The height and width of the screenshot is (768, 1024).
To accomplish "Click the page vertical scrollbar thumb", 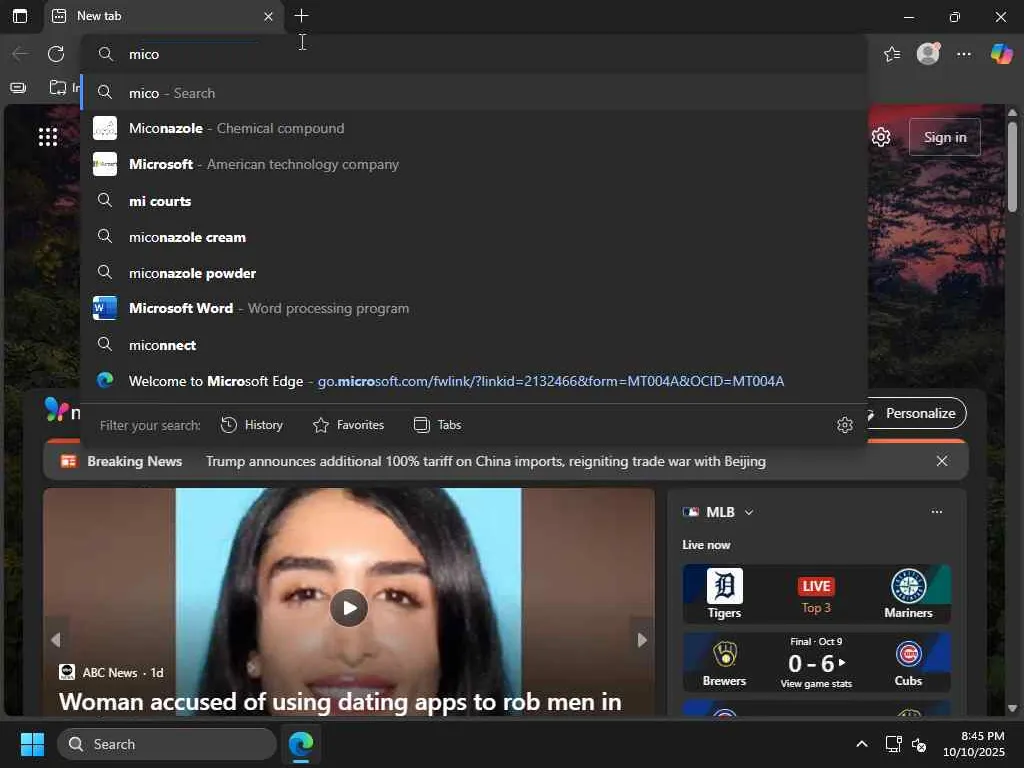I will (x=1012, y=168).
